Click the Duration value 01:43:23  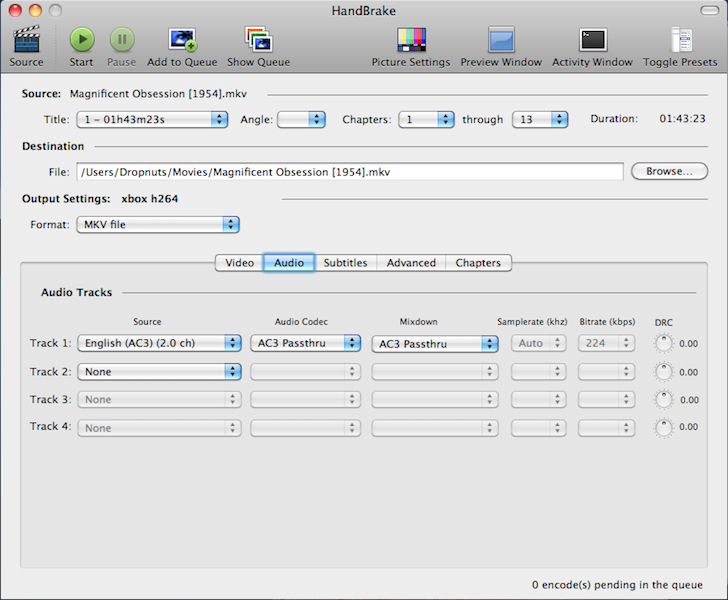click(x=682, y=119)
